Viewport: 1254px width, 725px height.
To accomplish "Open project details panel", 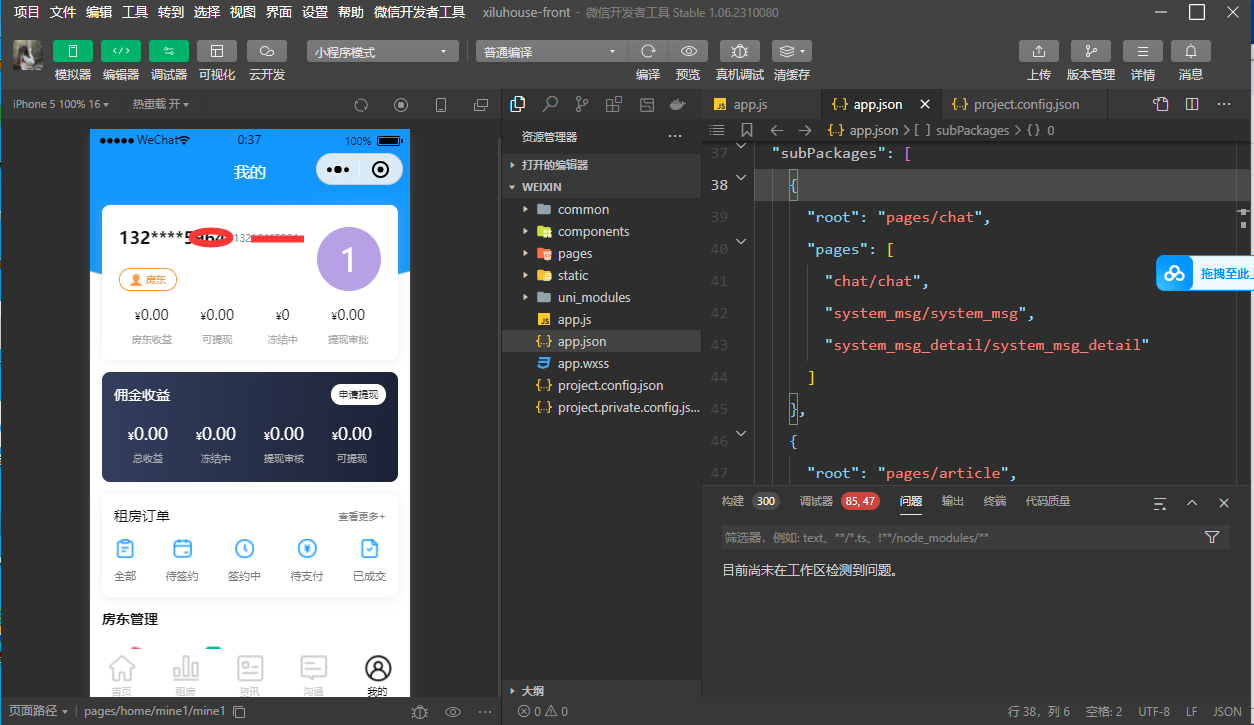I will tap(1143, 51).
